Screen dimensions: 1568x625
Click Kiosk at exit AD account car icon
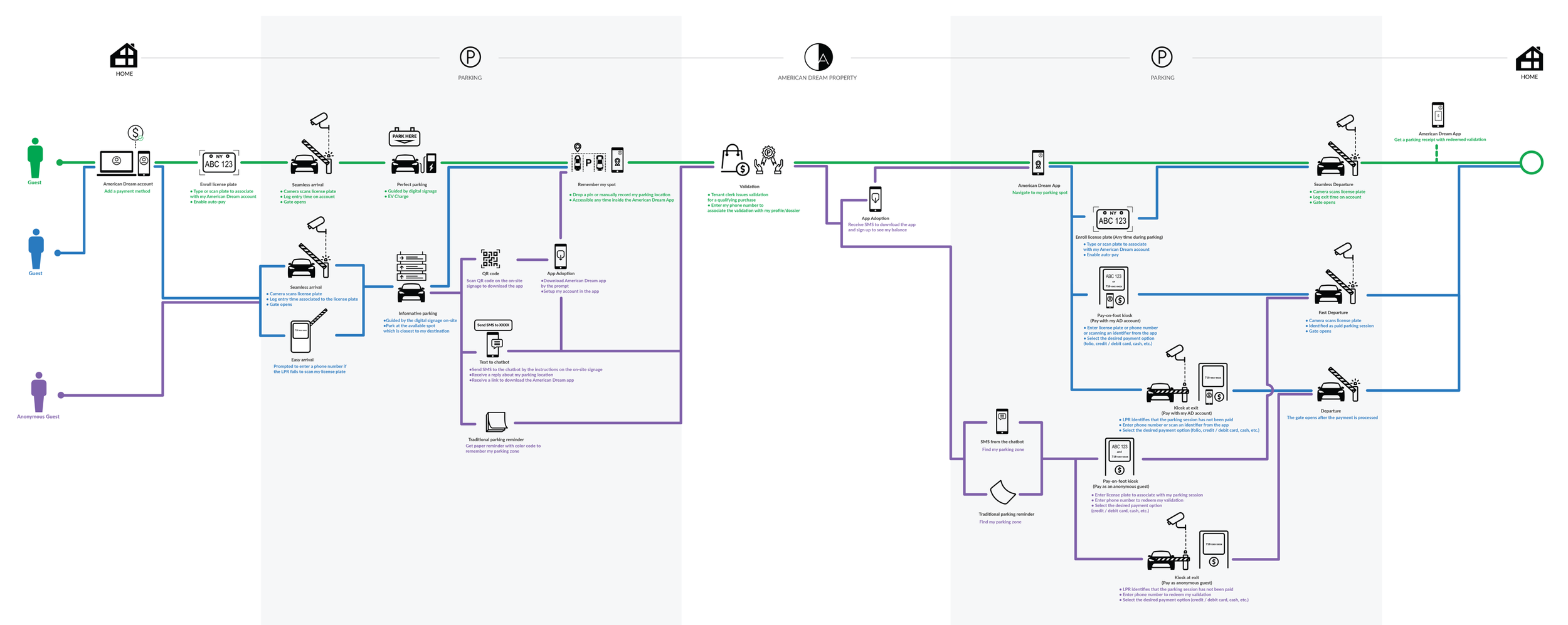(1167, 392)
